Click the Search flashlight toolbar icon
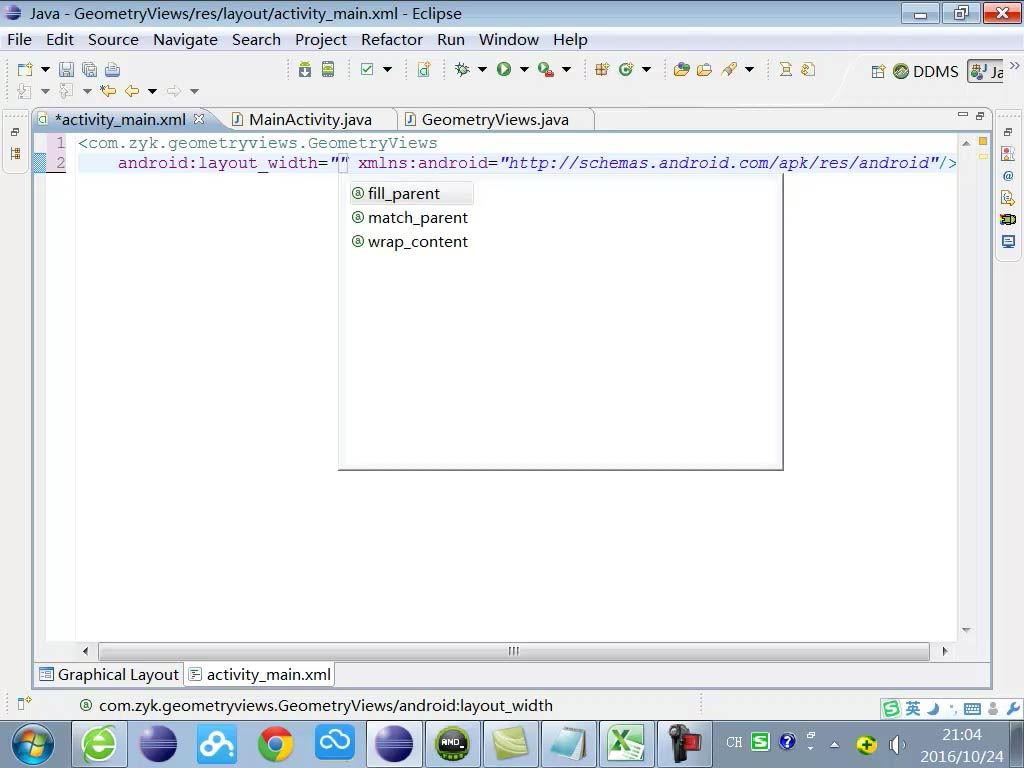The width and height of the screenshot is (1024, 768). tap(729, 69)
